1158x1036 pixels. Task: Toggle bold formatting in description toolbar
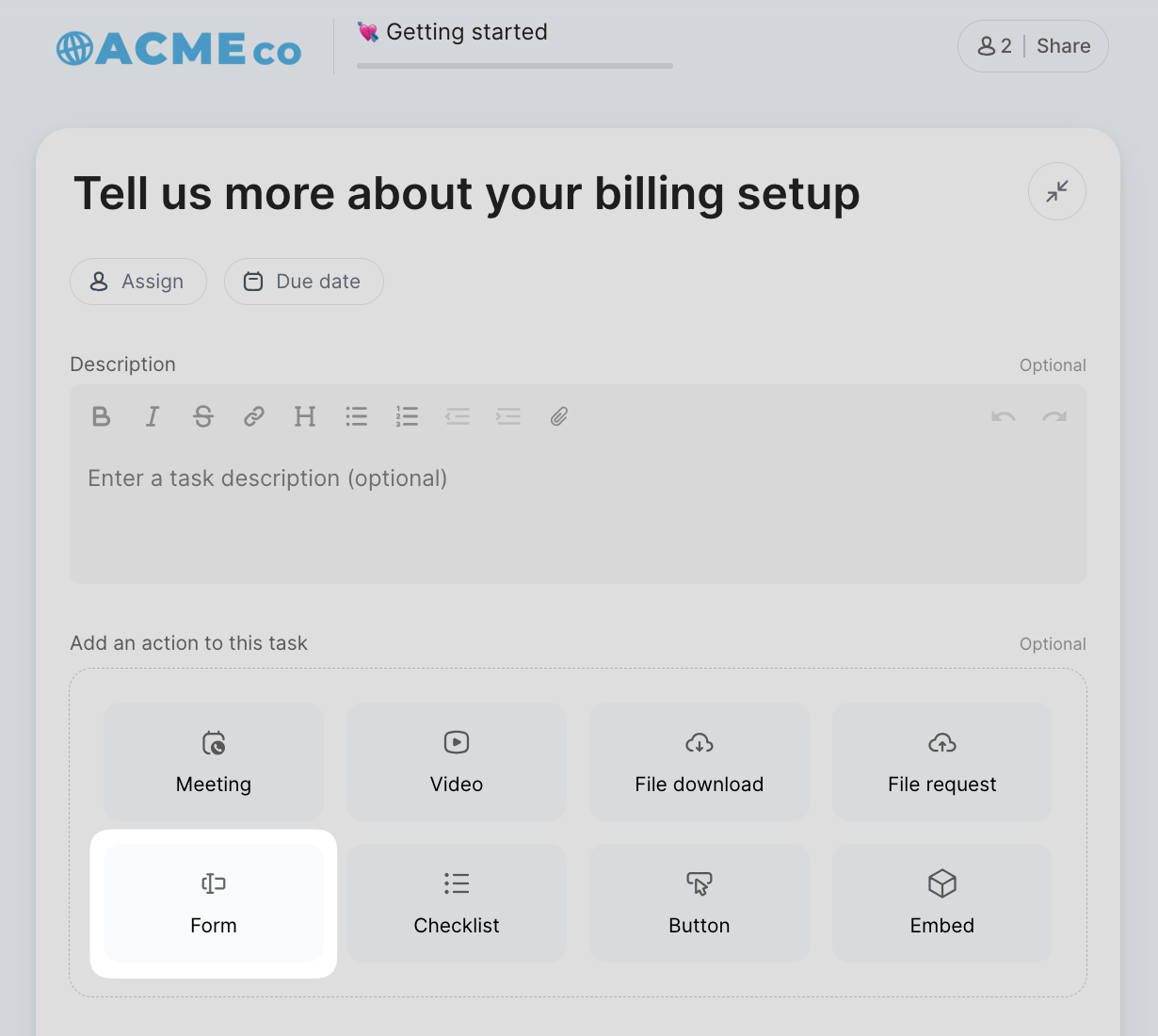(x=102, y=416)
